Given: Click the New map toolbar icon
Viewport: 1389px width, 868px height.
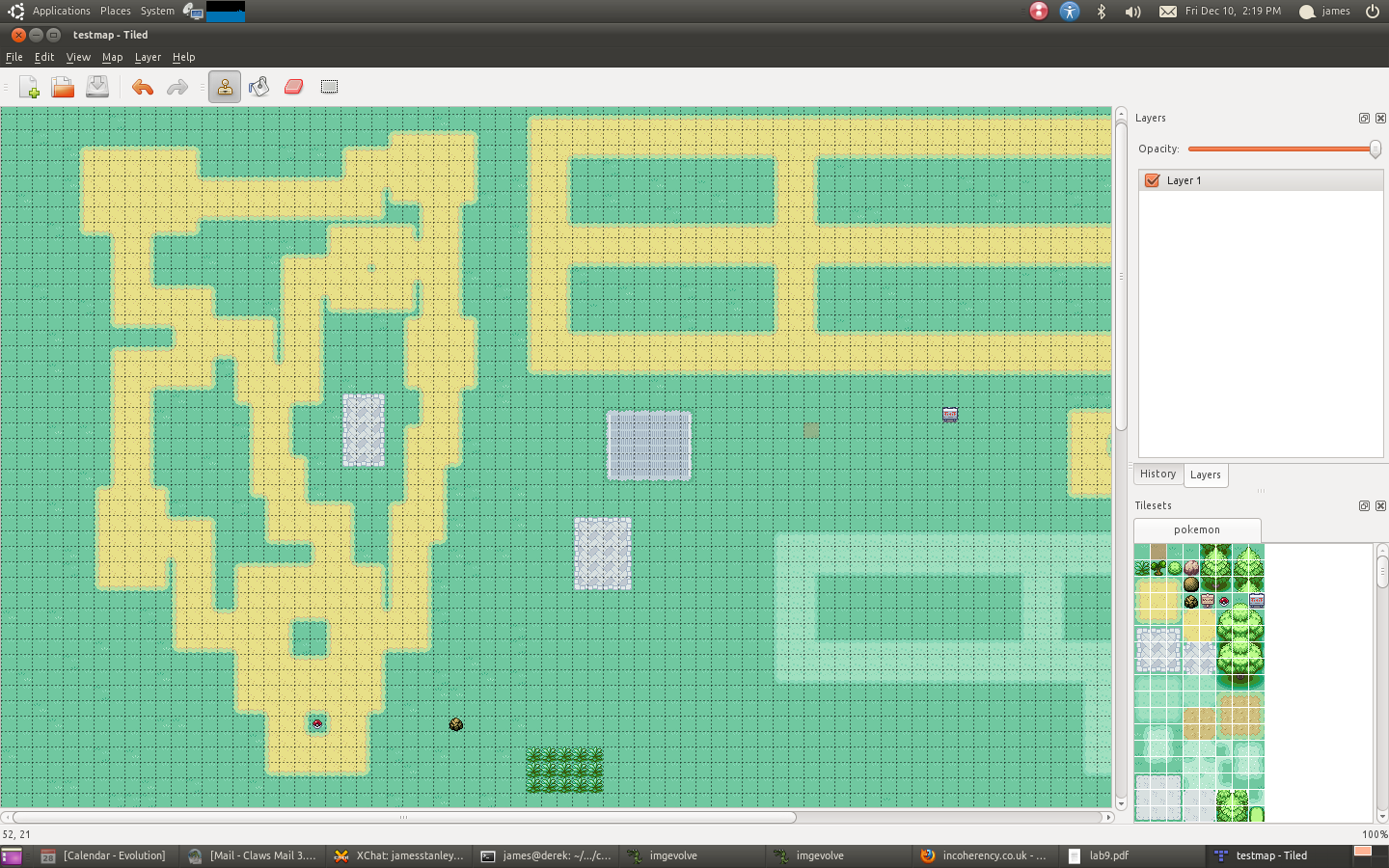Looking at the screenshot, I should pos(29,87).
